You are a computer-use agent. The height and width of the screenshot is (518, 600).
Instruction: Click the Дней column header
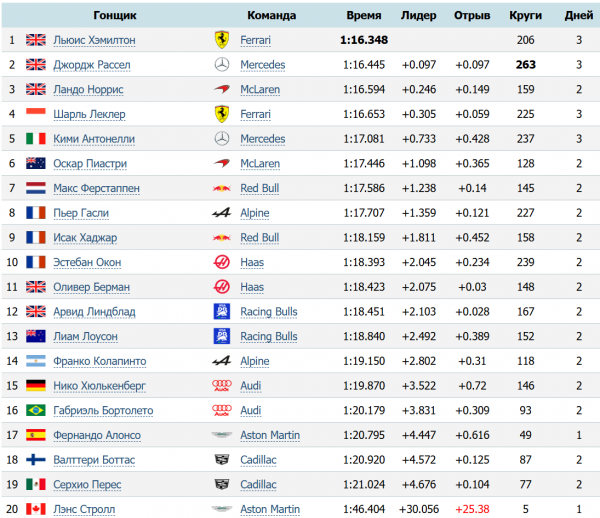pyautogui.click(x=579, y=15)
